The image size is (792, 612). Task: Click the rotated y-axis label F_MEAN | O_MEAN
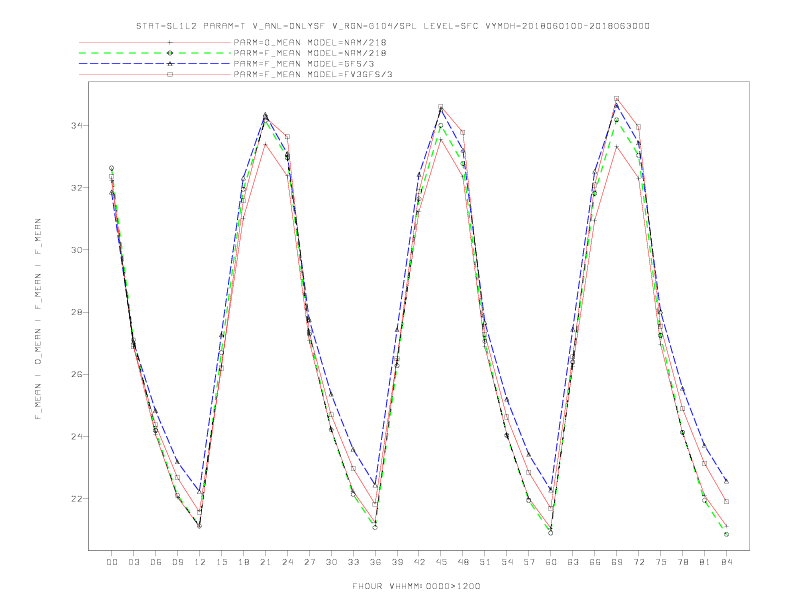pos(38,319)
